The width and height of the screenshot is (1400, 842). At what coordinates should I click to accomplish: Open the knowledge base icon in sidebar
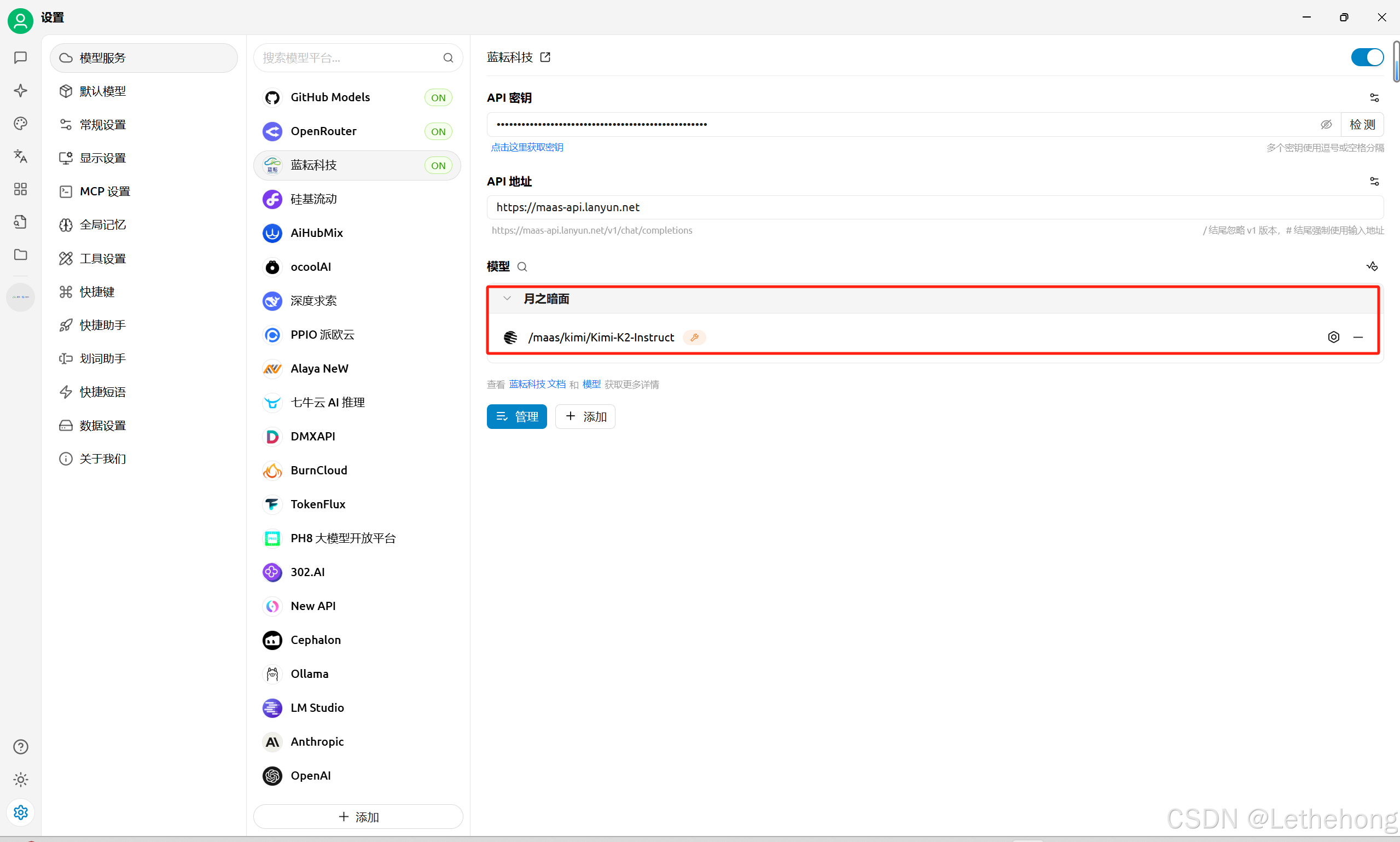20,222
